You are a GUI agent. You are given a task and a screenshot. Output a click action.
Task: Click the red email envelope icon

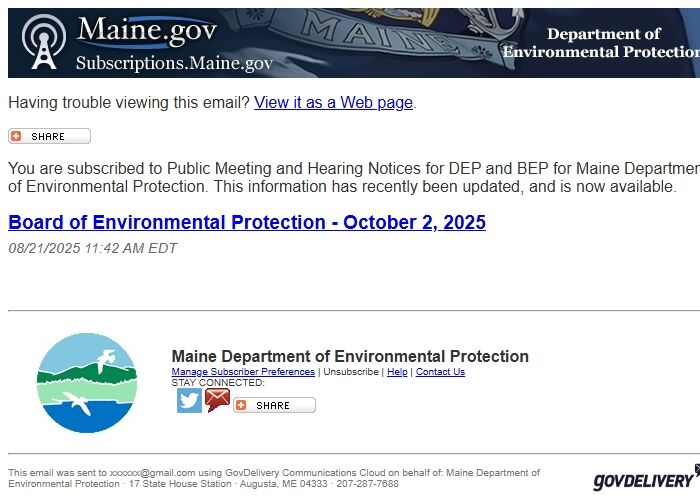pos(218,400)
